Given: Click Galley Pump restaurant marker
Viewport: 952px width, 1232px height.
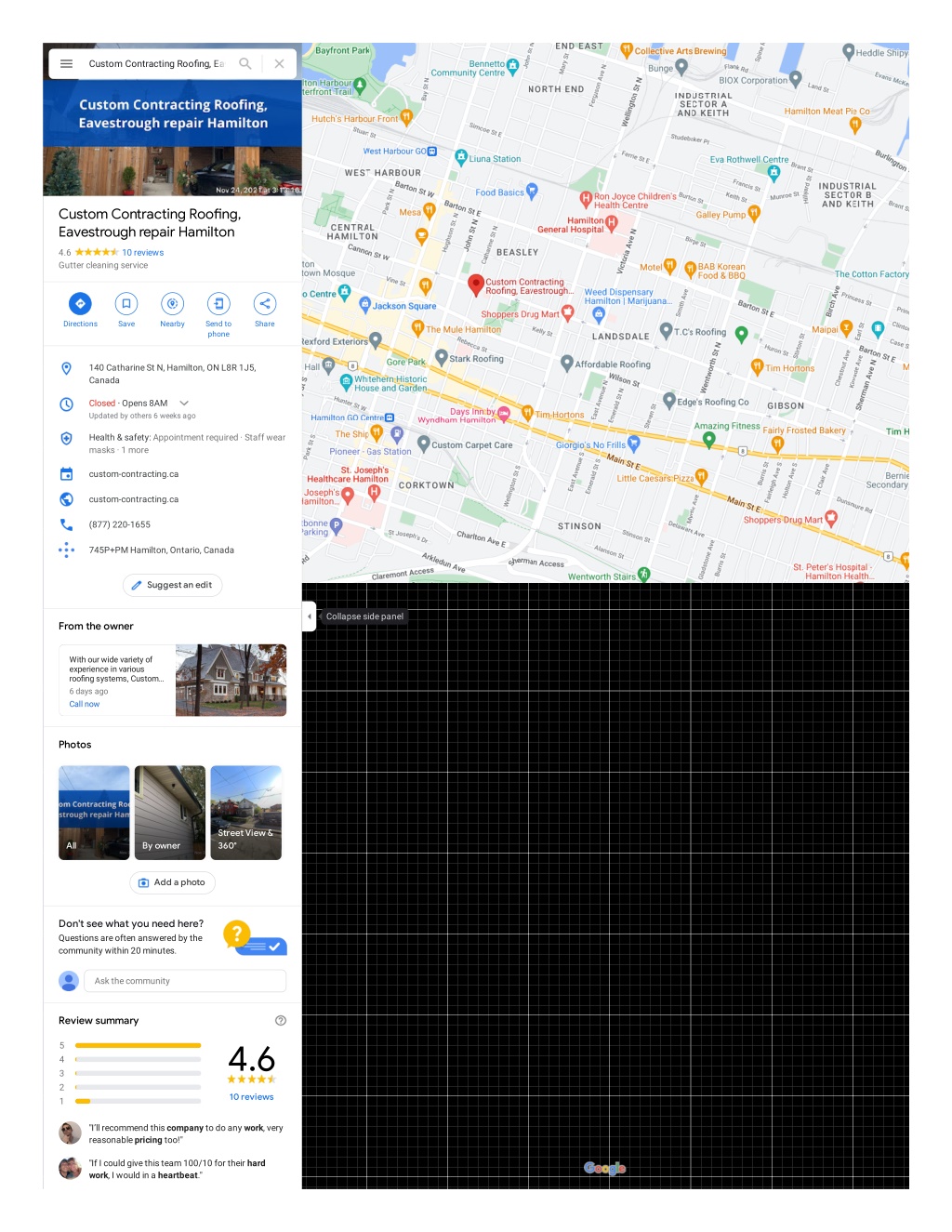Looking at the screenshot, I should click(x=754, y=213).
